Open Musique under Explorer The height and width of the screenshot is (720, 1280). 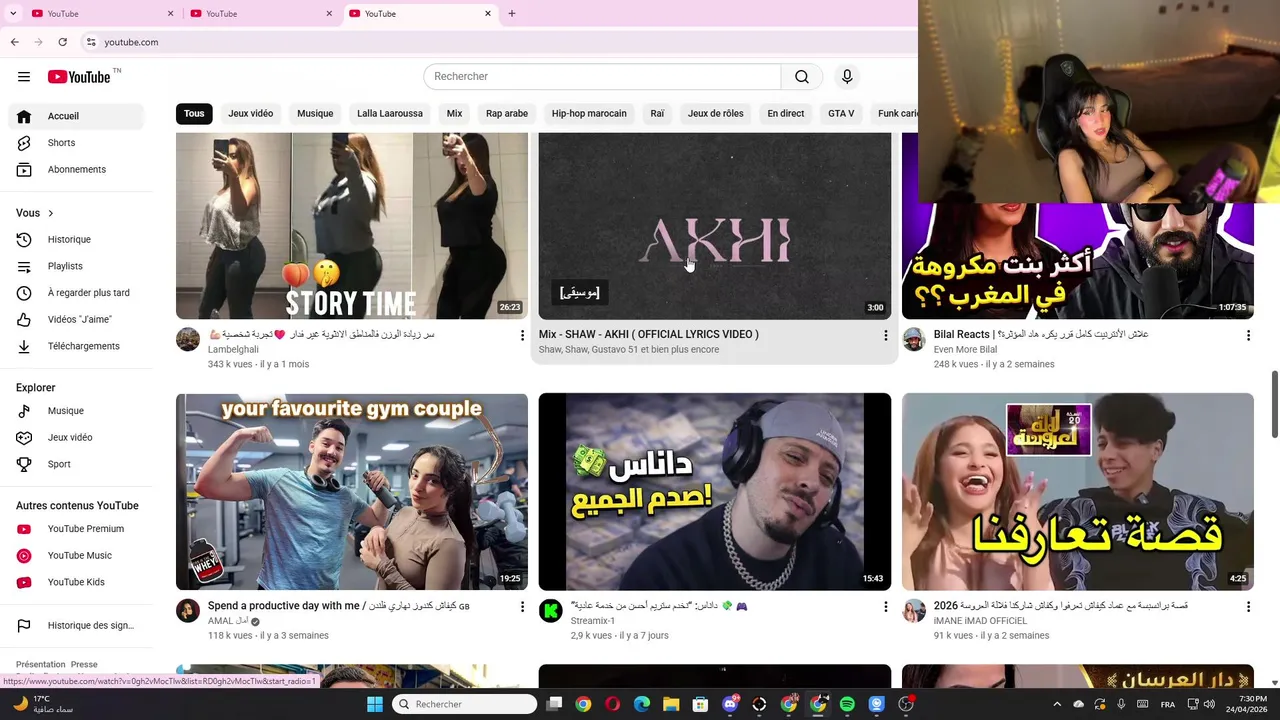point(76,411)
